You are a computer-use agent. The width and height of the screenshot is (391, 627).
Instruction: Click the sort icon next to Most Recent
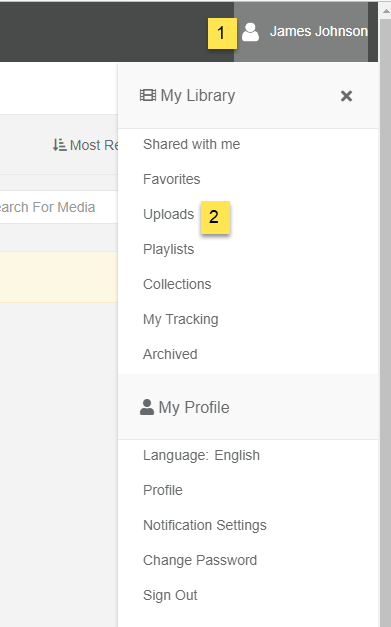[x=59, y=145]
